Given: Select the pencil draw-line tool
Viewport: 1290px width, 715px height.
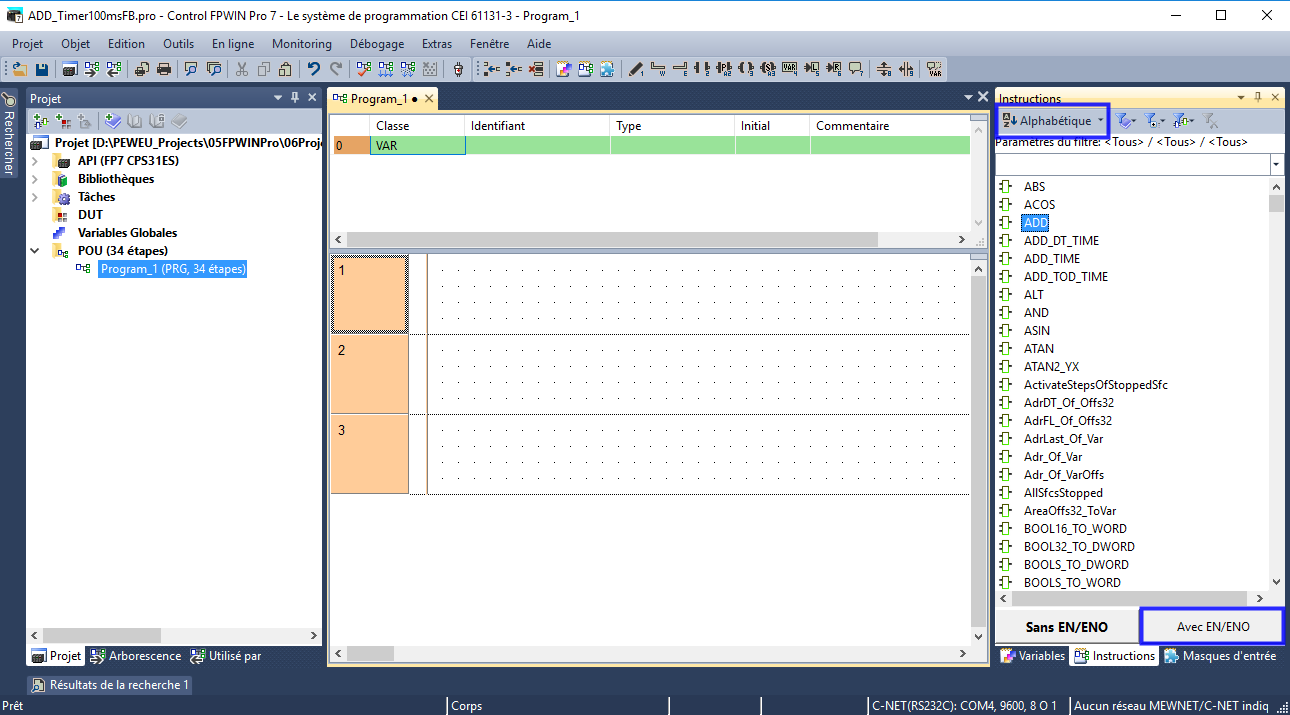Looking at the screenshot, I should [x=635, y=69].
